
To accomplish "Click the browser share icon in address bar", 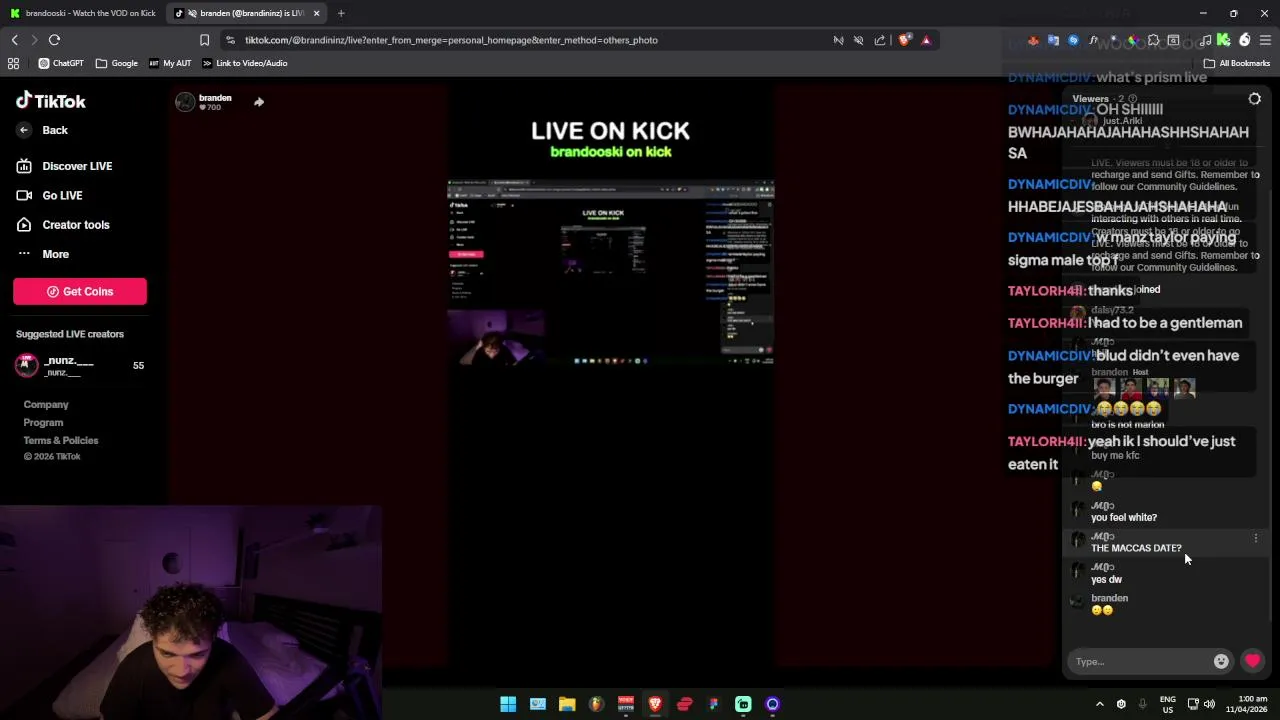I will pyautogui.click(x=880, y=40).
